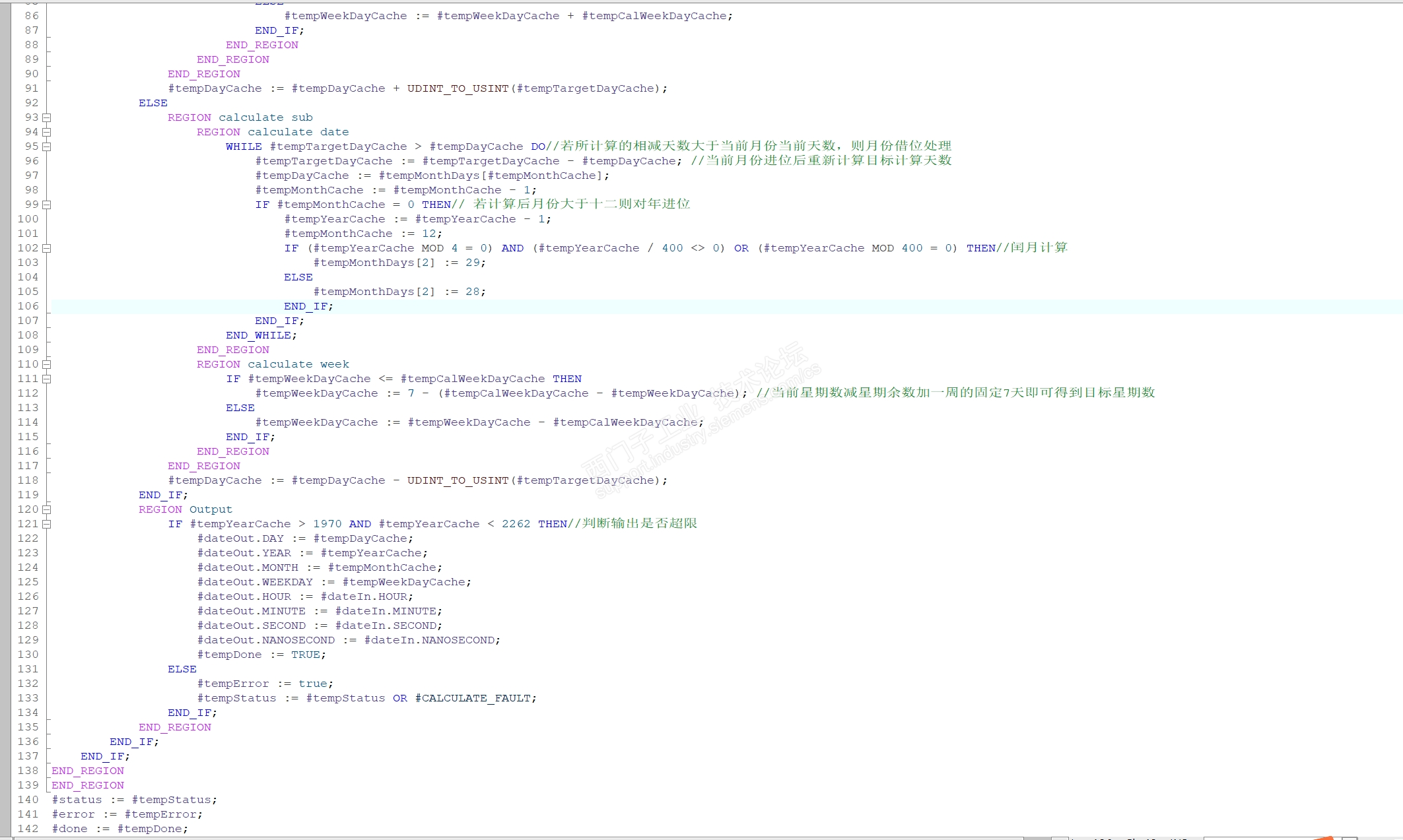Viewport: 1403px width, 840px height.
Task: Fold the IF block at line 99
Action: click(x=47, y=205)
